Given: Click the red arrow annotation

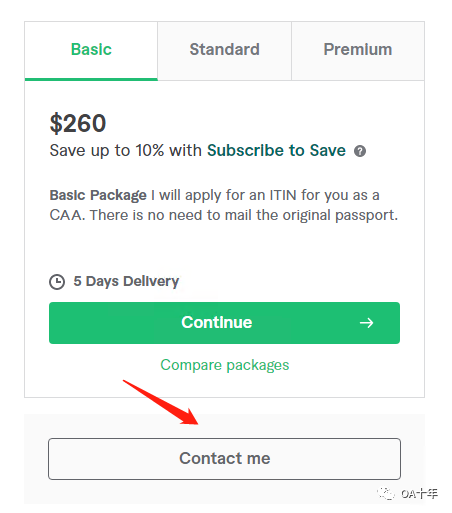Looking at the screenshot, I should point(161,402).
